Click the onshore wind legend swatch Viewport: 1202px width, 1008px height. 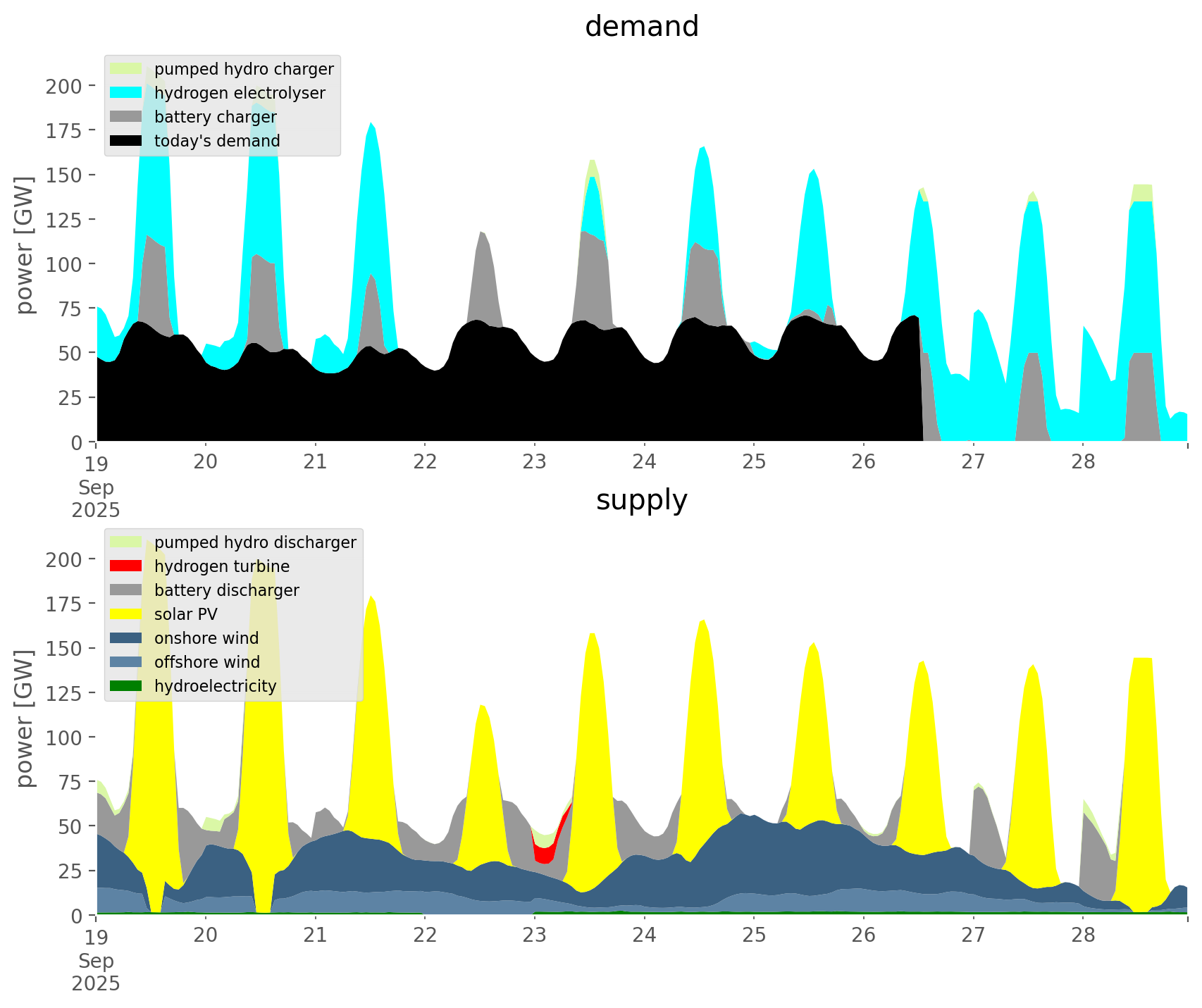point(126,638)
